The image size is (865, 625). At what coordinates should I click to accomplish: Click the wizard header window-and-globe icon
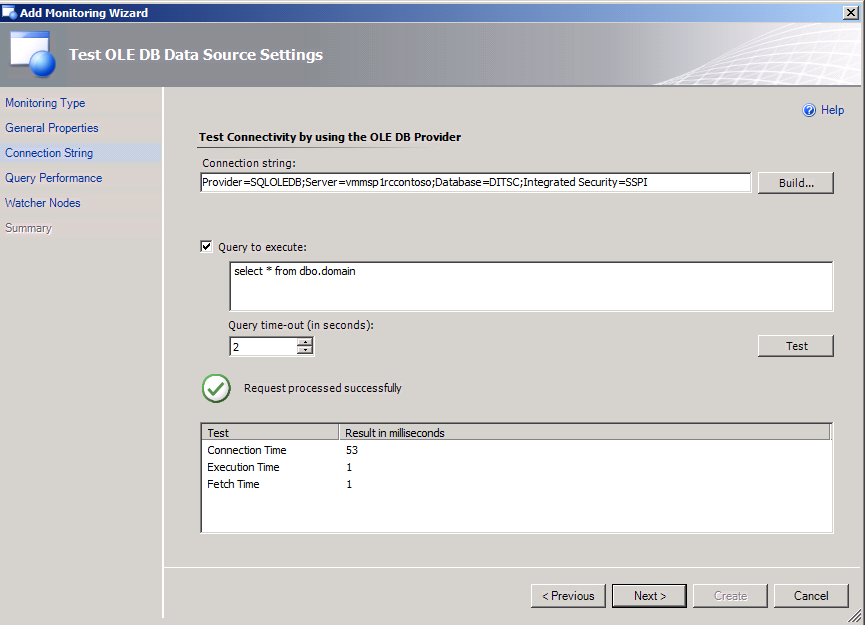pyautogui.click(x=33, y=54)
